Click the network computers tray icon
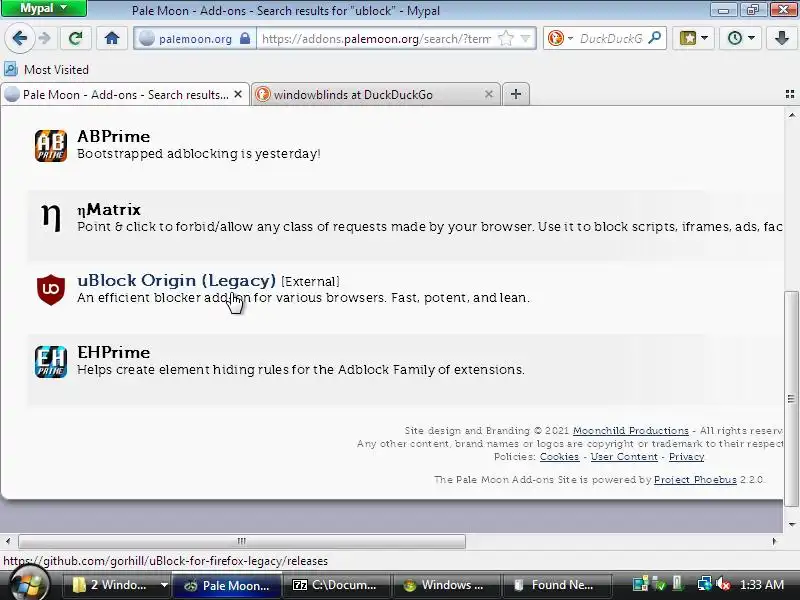The height and width of the screenshot is (600, 800). pos(705,585)
